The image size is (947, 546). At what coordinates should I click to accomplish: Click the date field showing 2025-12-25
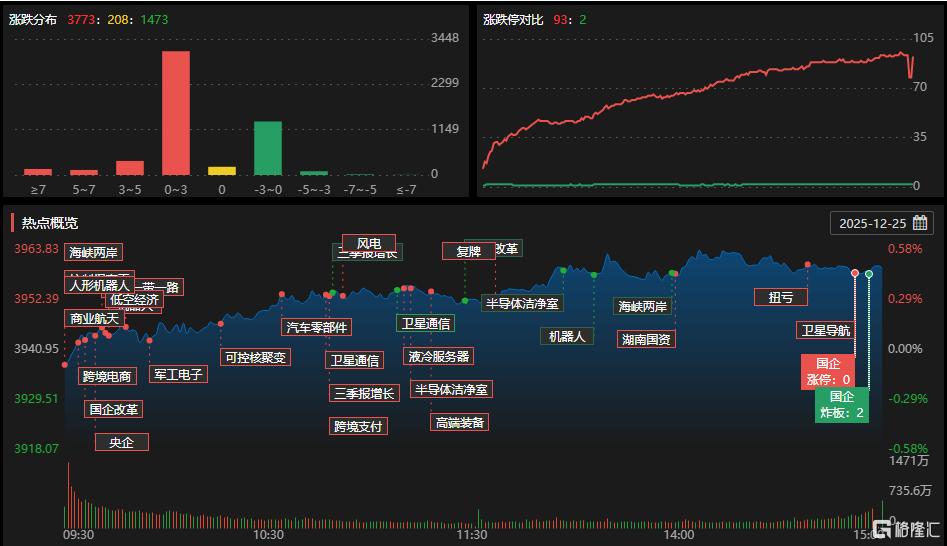(x=872, y=223)
